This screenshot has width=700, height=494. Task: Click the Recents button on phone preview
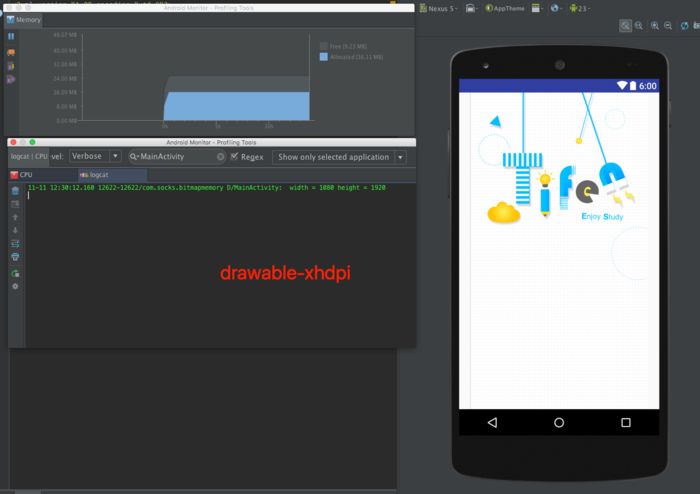626,422
